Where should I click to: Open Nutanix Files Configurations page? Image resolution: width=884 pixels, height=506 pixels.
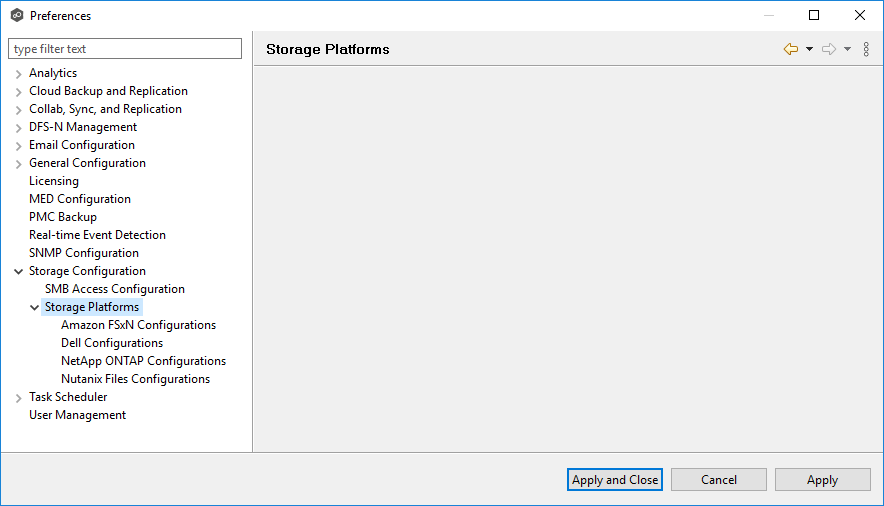click(x=135, y=379)
